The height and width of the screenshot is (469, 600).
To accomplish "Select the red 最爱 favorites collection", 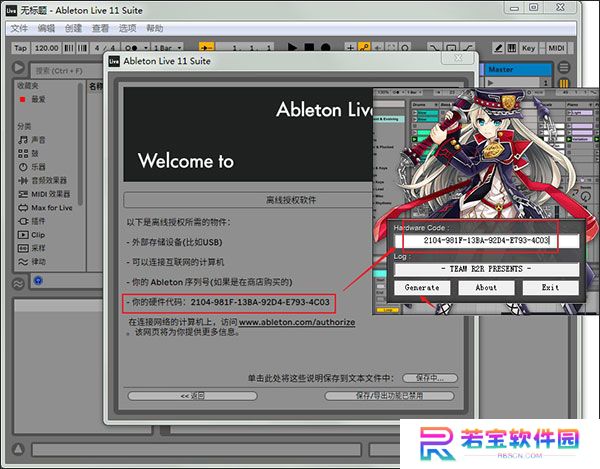I will point(33,99).
